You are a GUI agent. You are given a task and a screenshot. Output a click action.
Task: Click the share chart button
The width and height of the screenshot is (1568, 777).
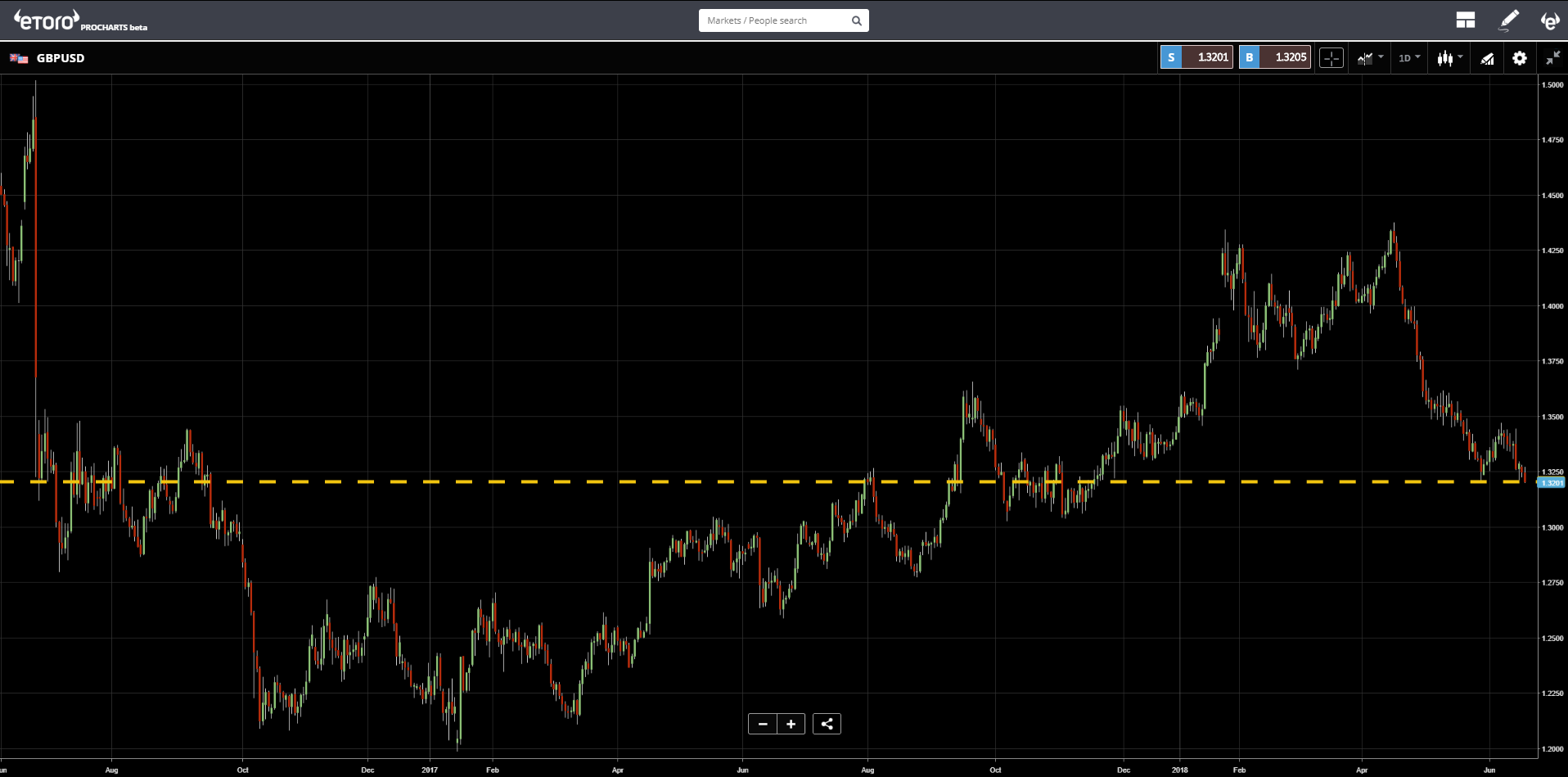[827, 724]
